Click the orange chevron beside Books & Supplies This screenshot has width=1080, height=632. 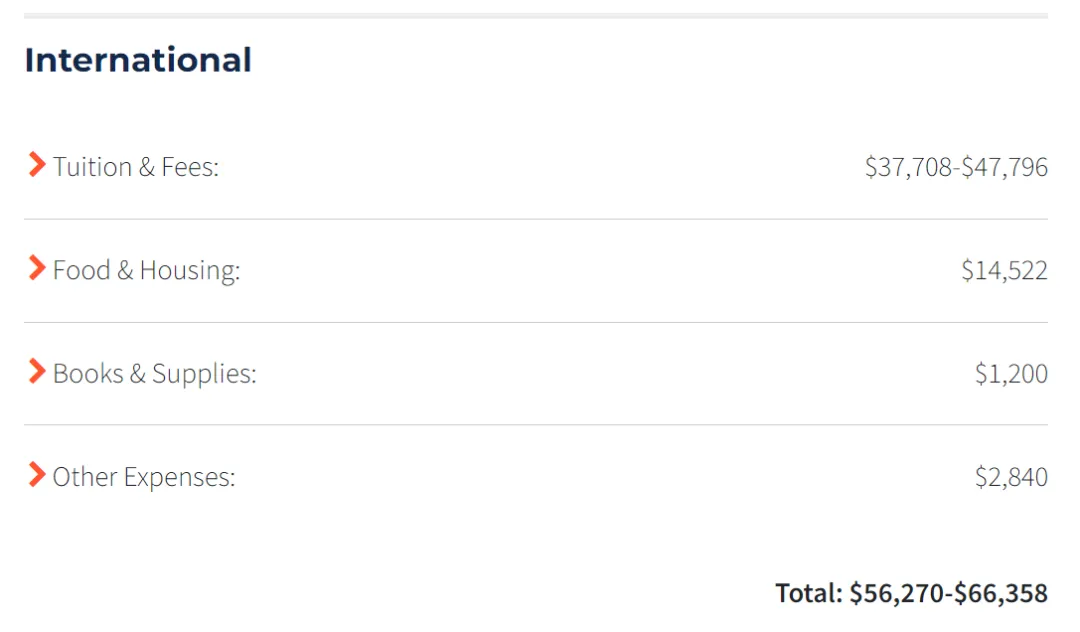point(37,371)
